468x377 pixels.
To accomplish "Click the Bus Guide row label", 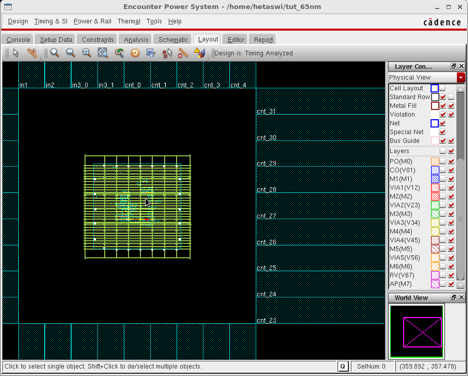I will pos(404,141).
